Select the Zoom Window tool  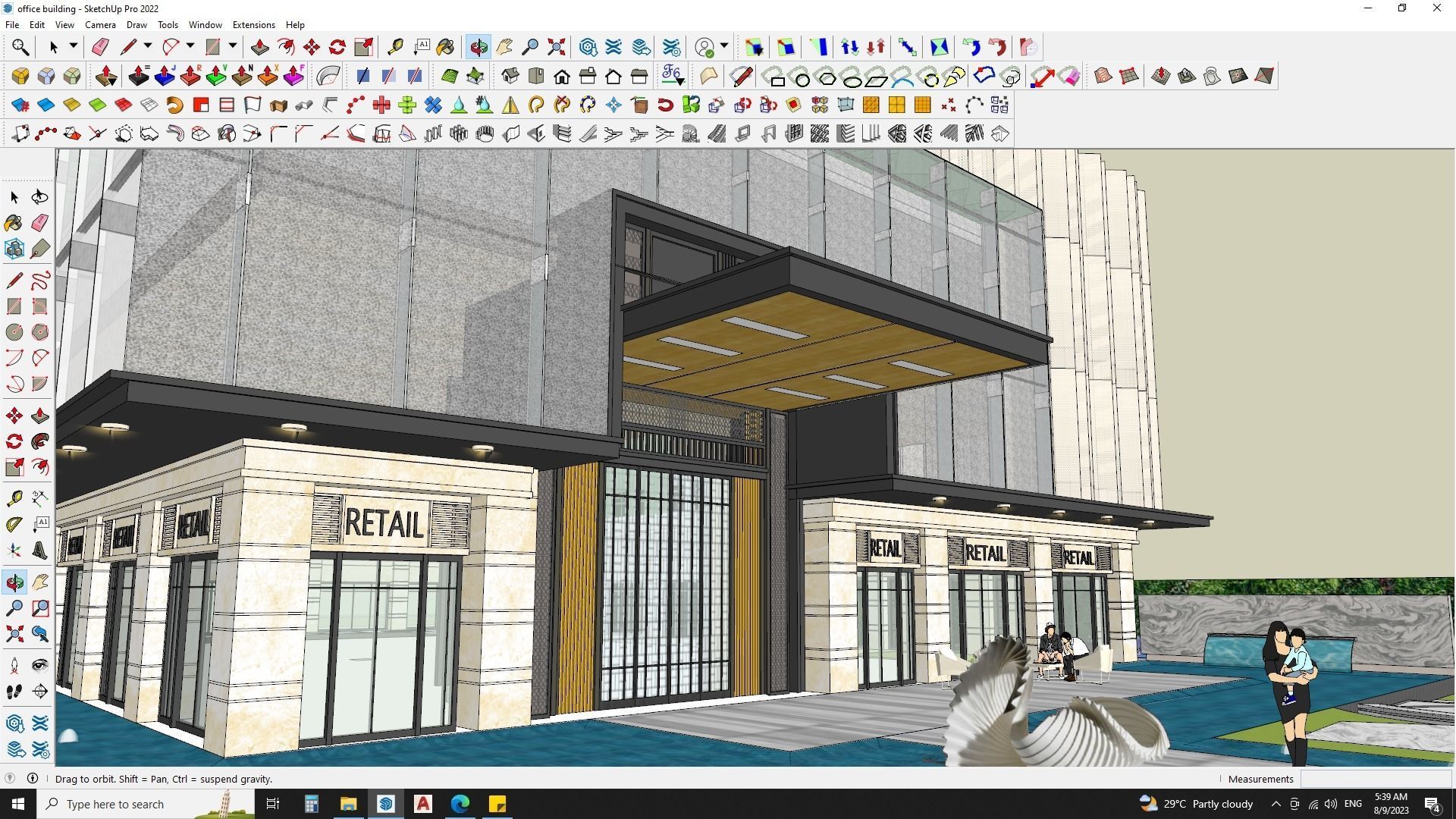pos(39,608)
